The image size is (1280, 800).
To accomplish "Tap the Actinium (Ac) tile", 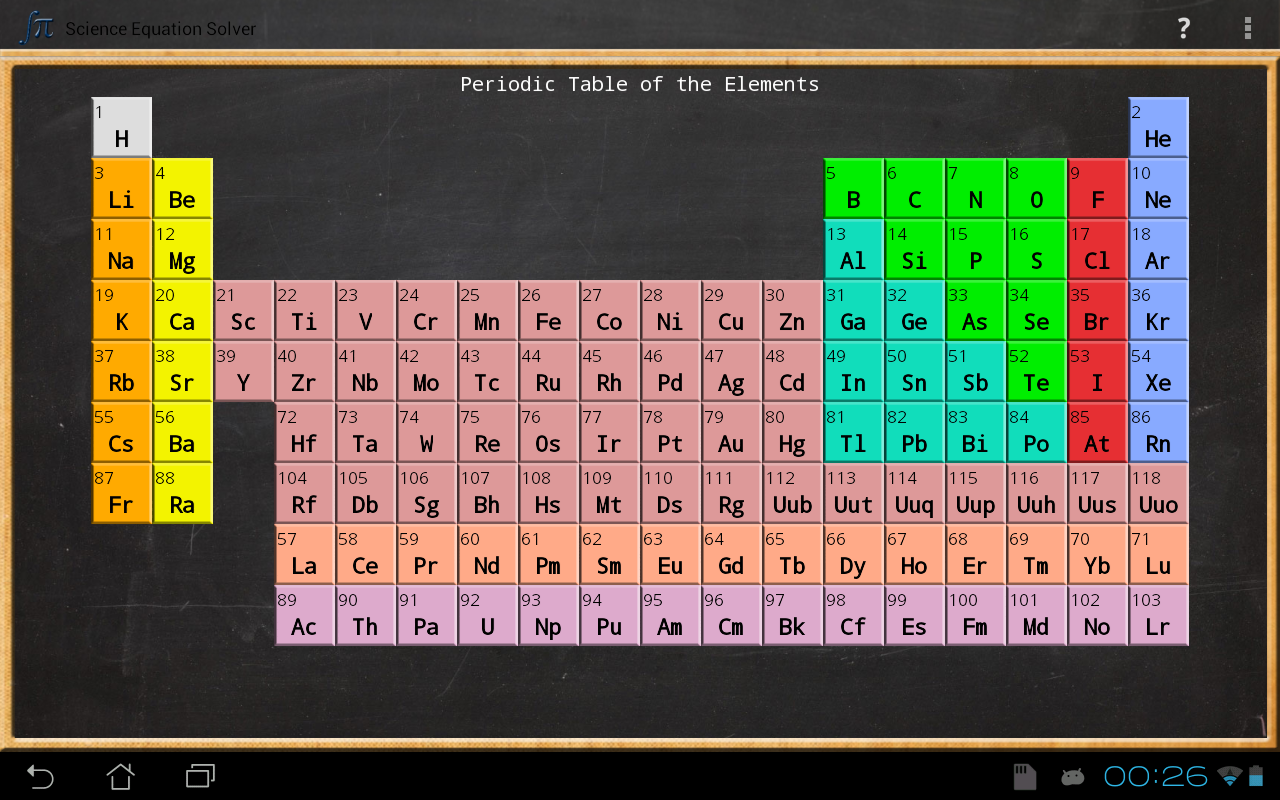I will pos(305,615).
